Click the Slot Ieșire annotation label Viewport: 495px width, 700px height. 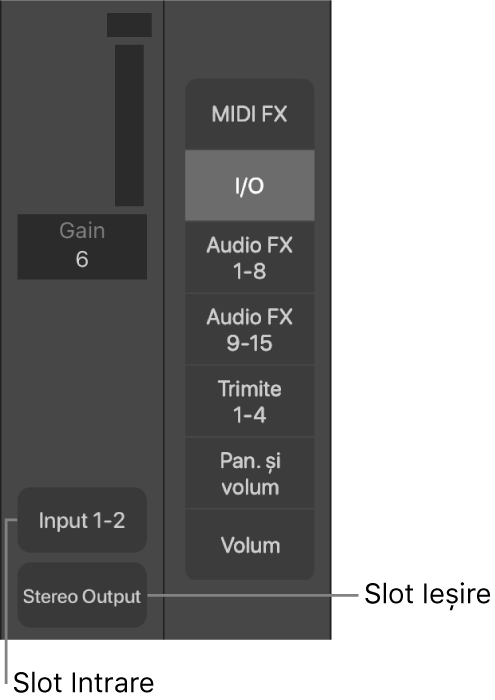pos(427,595)
